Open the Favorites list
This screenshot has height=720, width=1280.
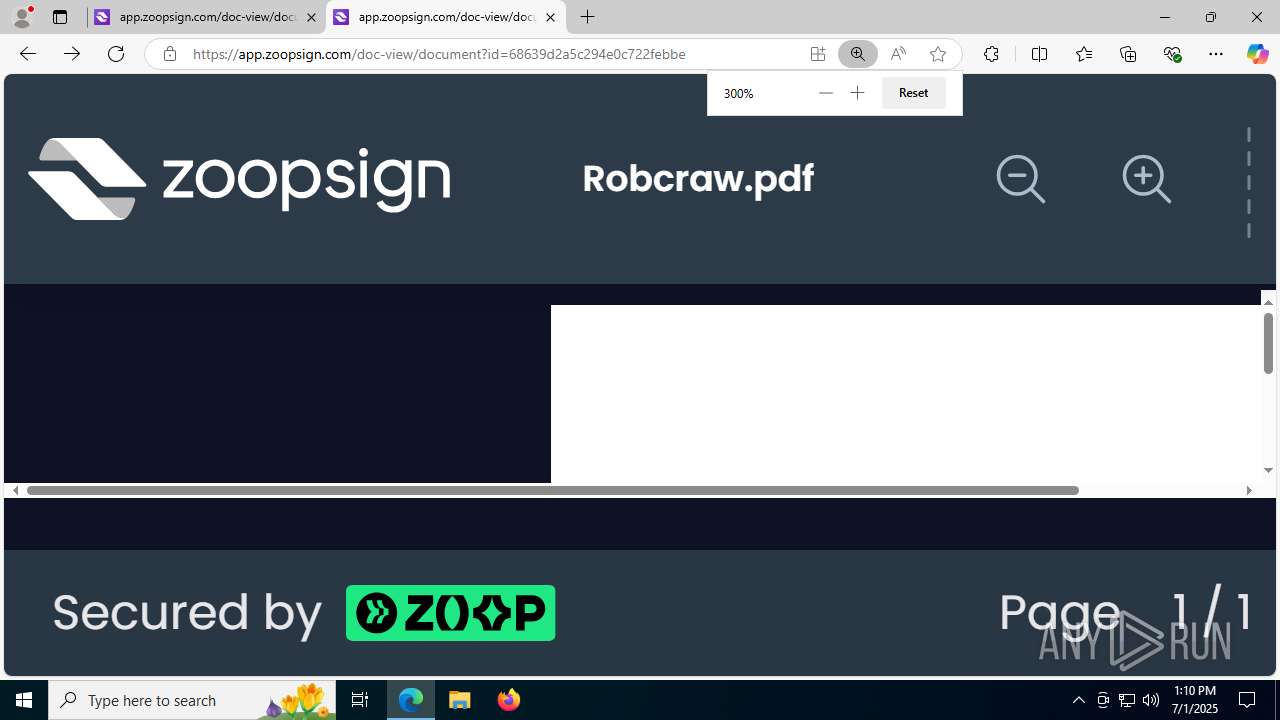1084,54
